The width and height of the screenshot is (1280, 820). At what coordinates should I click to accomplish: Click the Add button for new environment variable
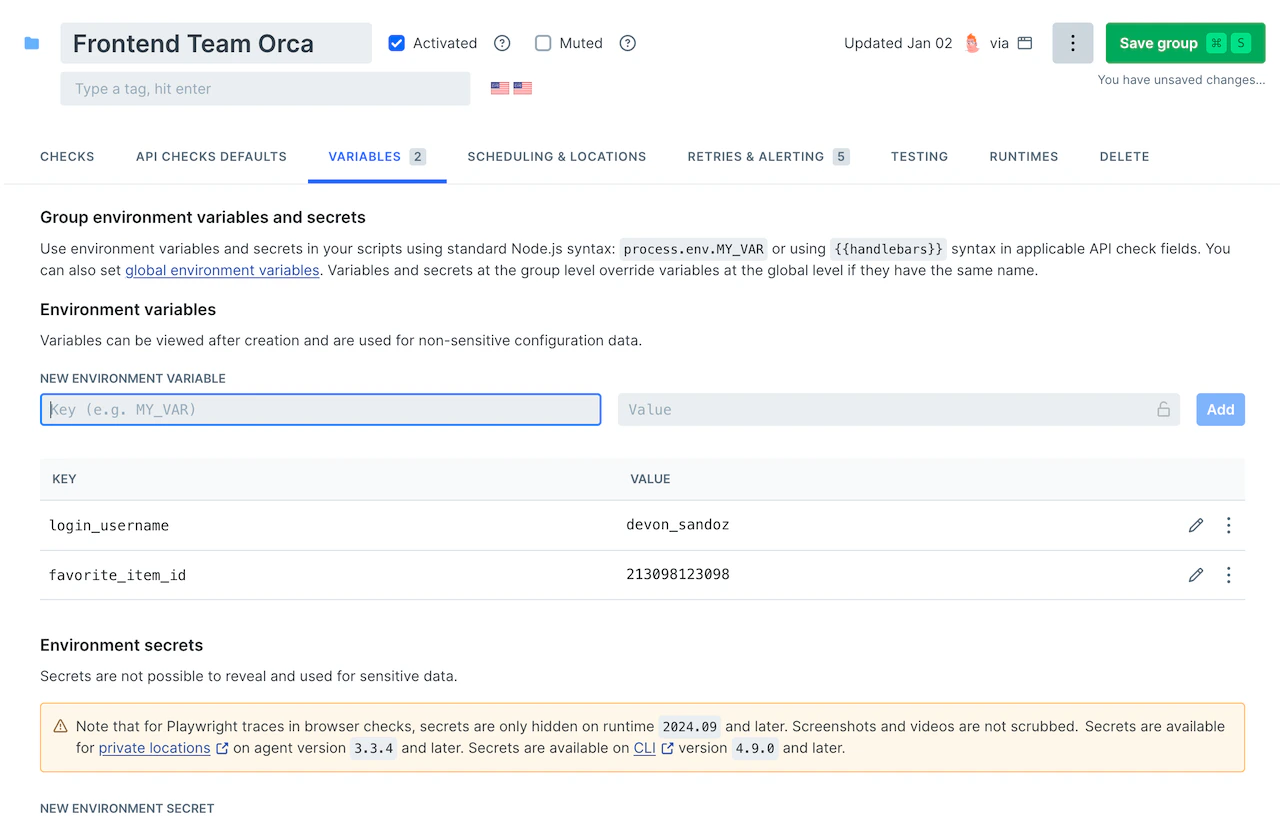point(1220,409)
